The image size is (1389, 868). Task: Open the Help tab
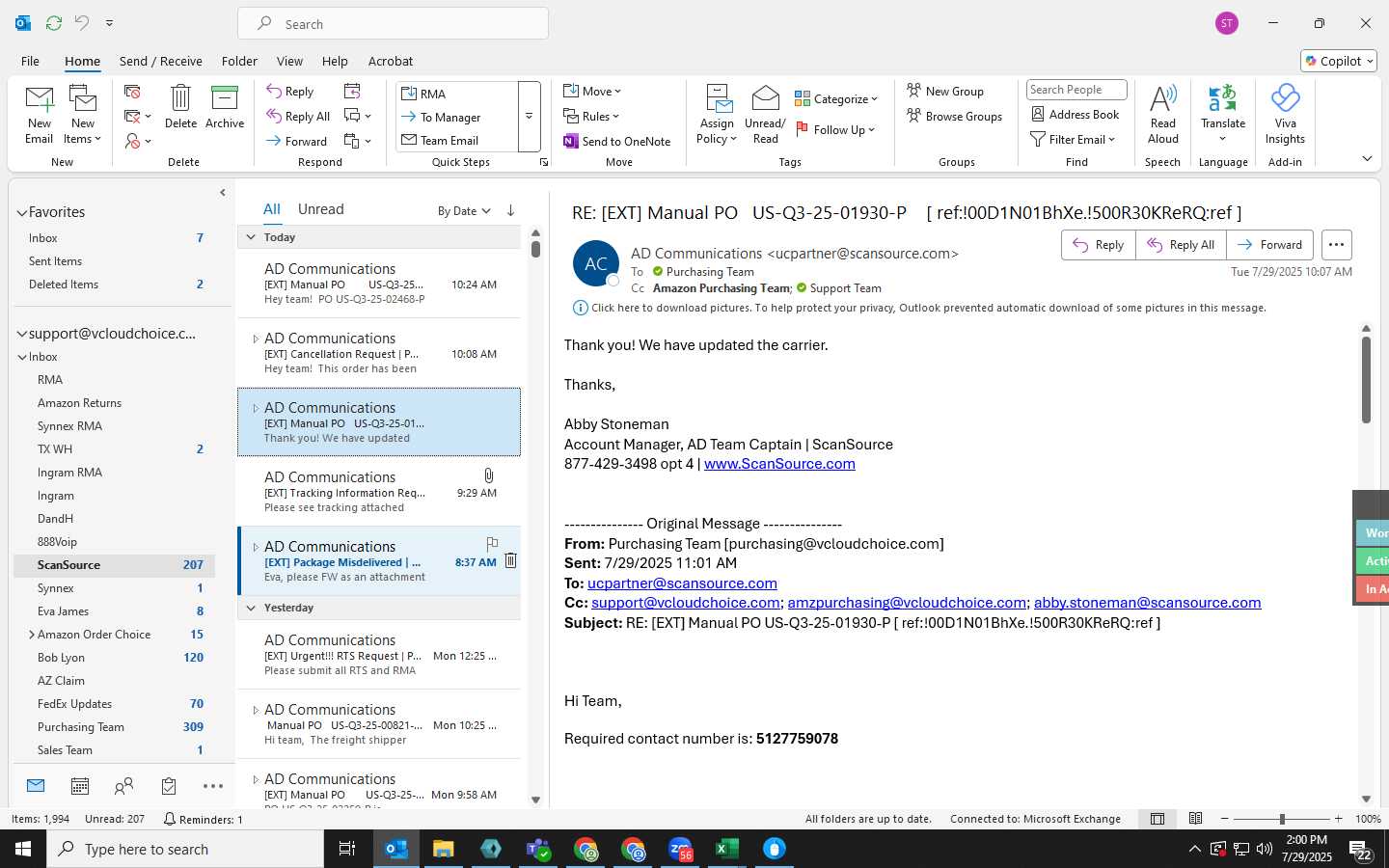coord(335,61)
